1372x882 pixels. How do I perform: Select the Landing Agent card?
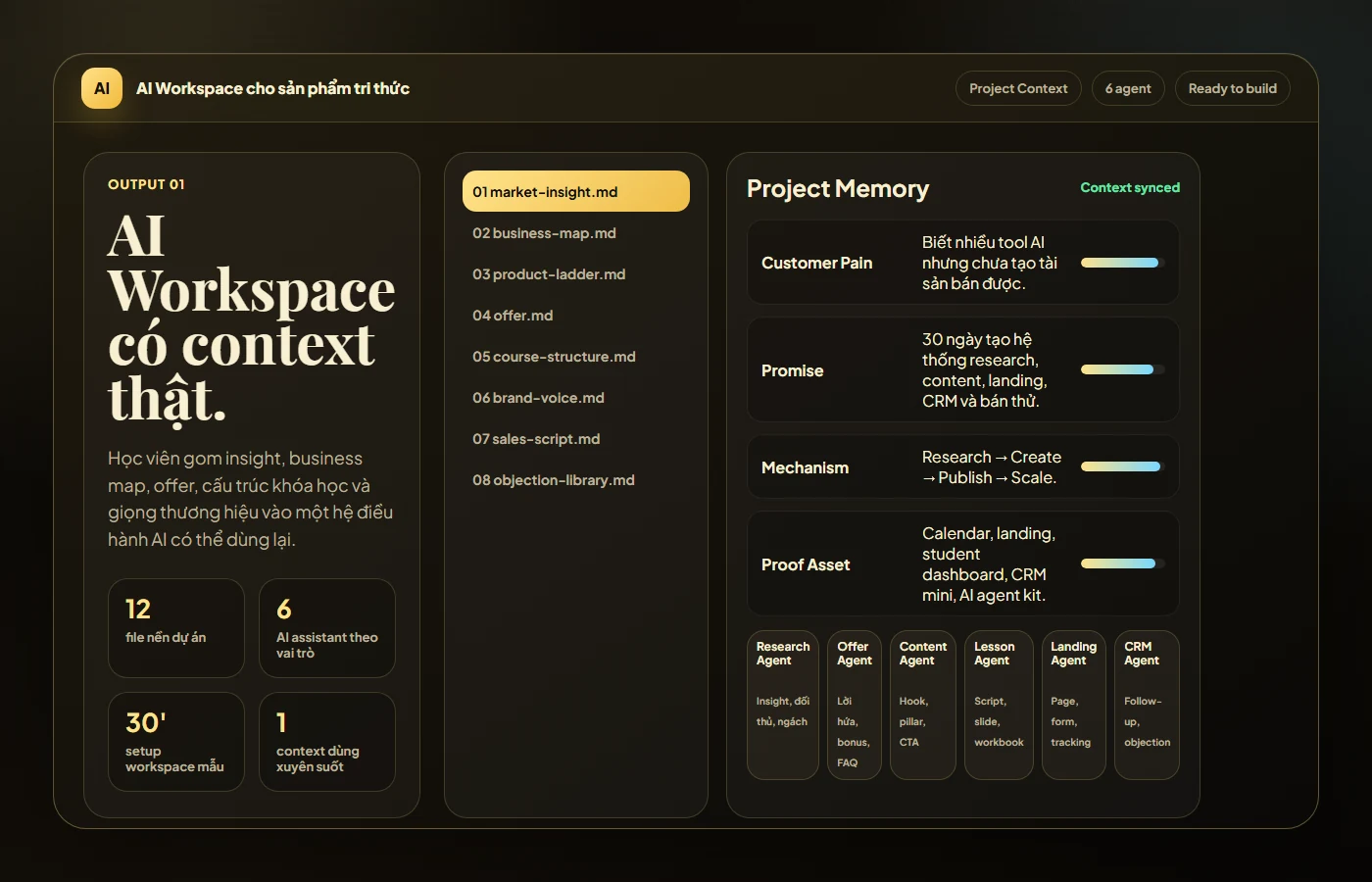pyautogui.click(x=1074, y=705)
